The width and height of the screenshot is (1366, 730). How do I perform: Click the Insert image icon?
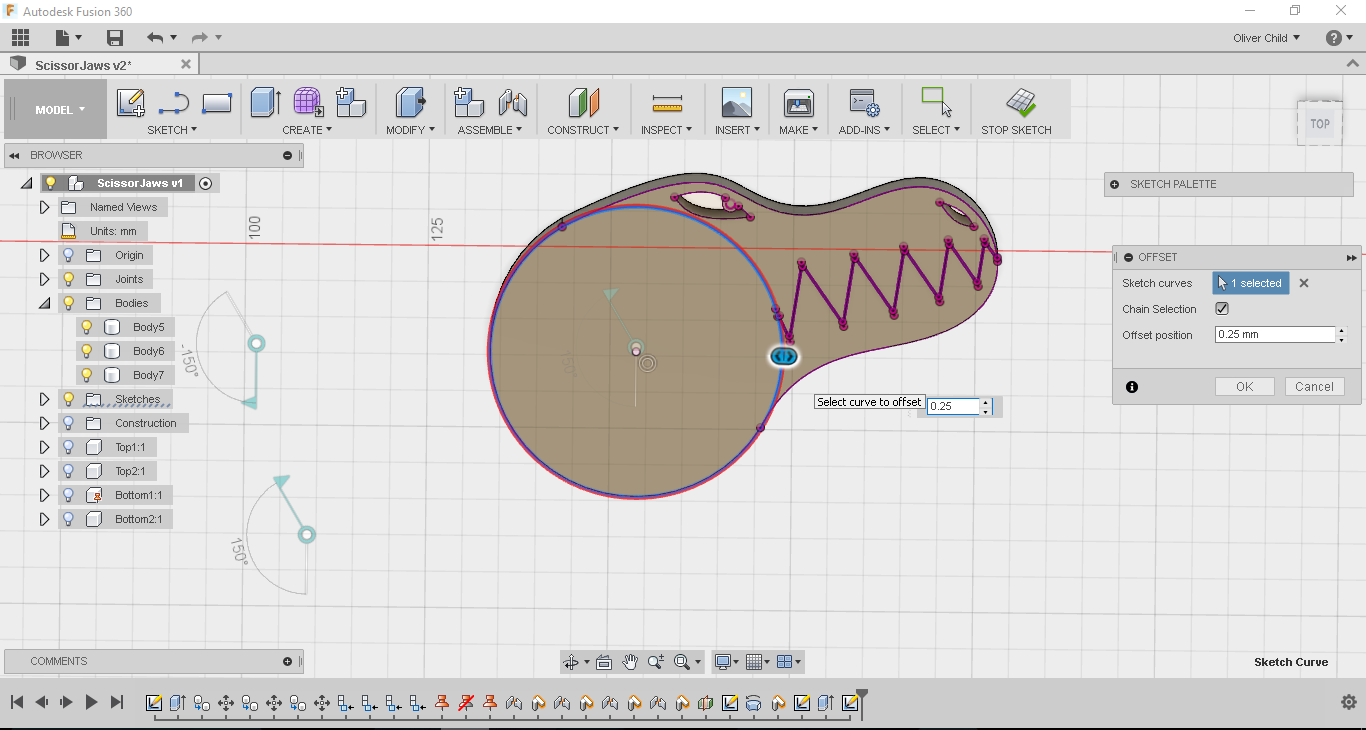point(736,102)
